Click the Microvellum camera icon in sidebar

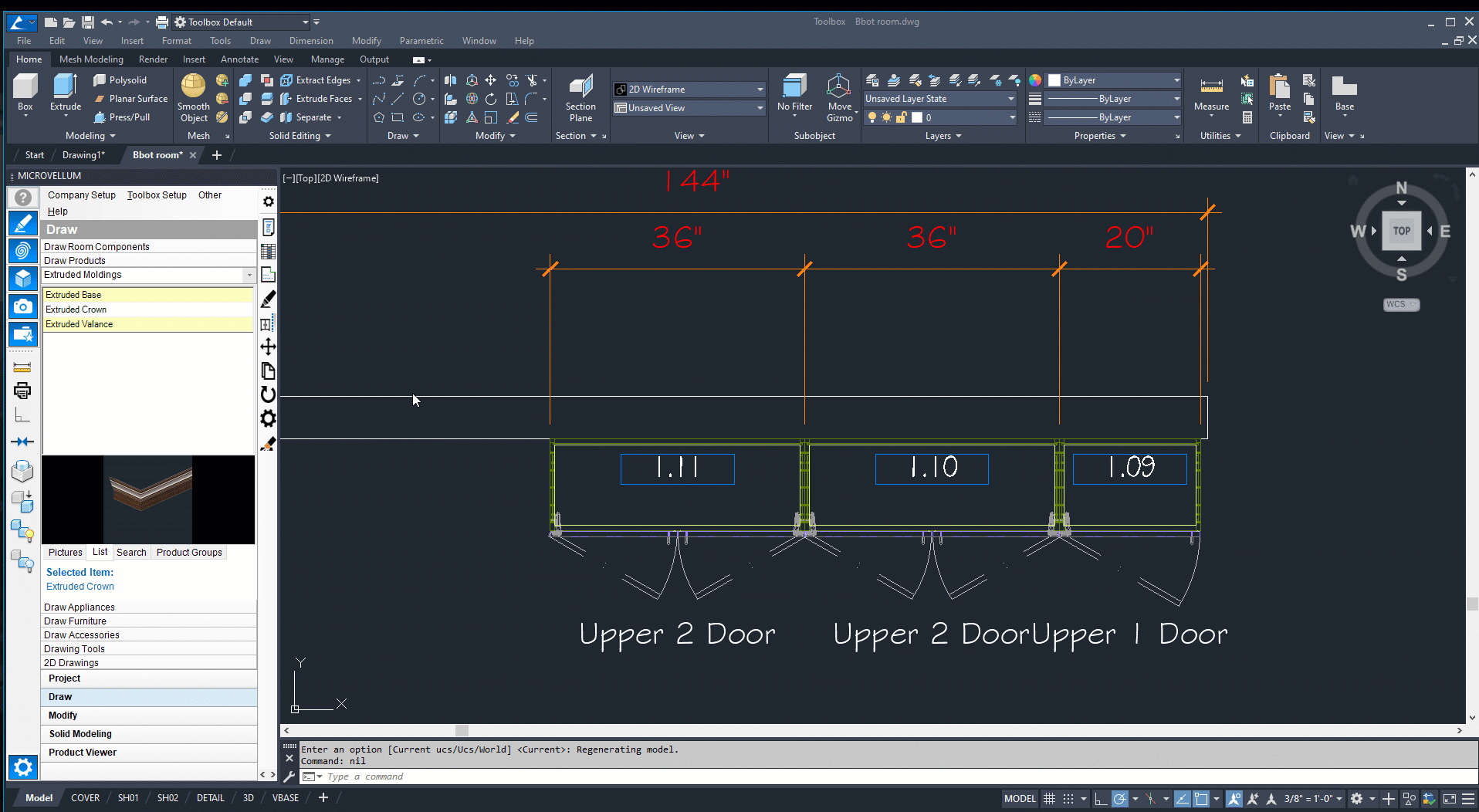(x=23, y=306)
